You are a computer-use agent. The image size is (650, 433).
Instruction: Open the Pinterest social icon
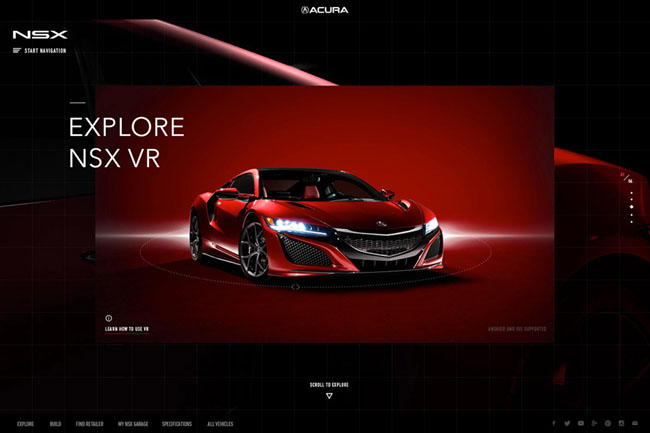608,423
